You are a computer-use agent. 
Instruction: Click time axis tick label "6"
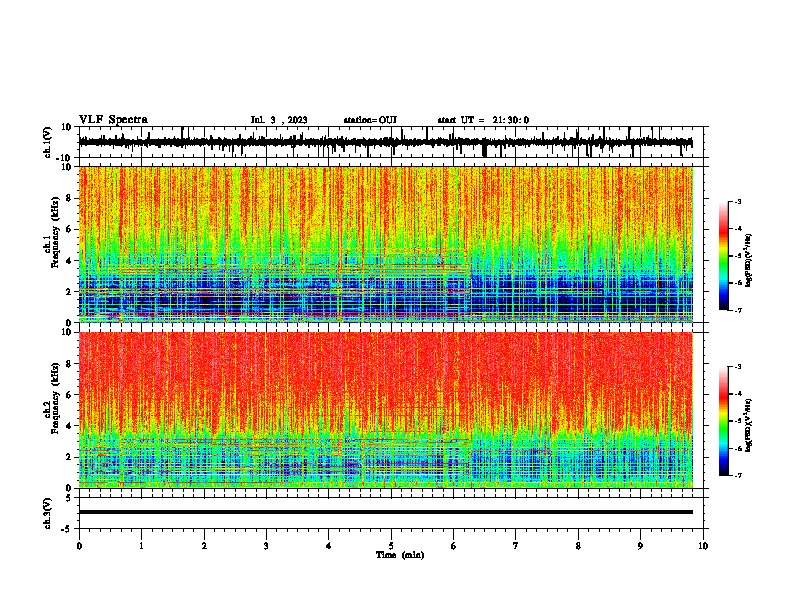(x=454, y=546)
